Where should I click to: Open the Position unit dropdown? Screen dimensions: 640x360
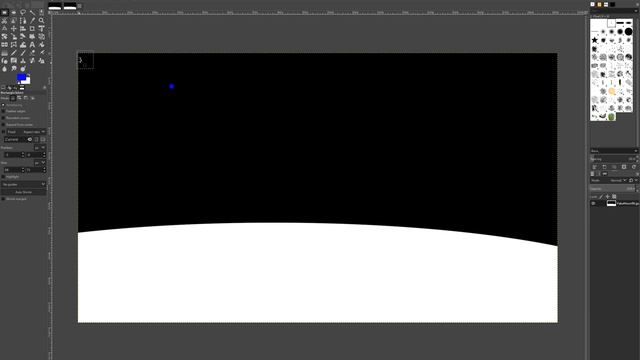(40, 148)
